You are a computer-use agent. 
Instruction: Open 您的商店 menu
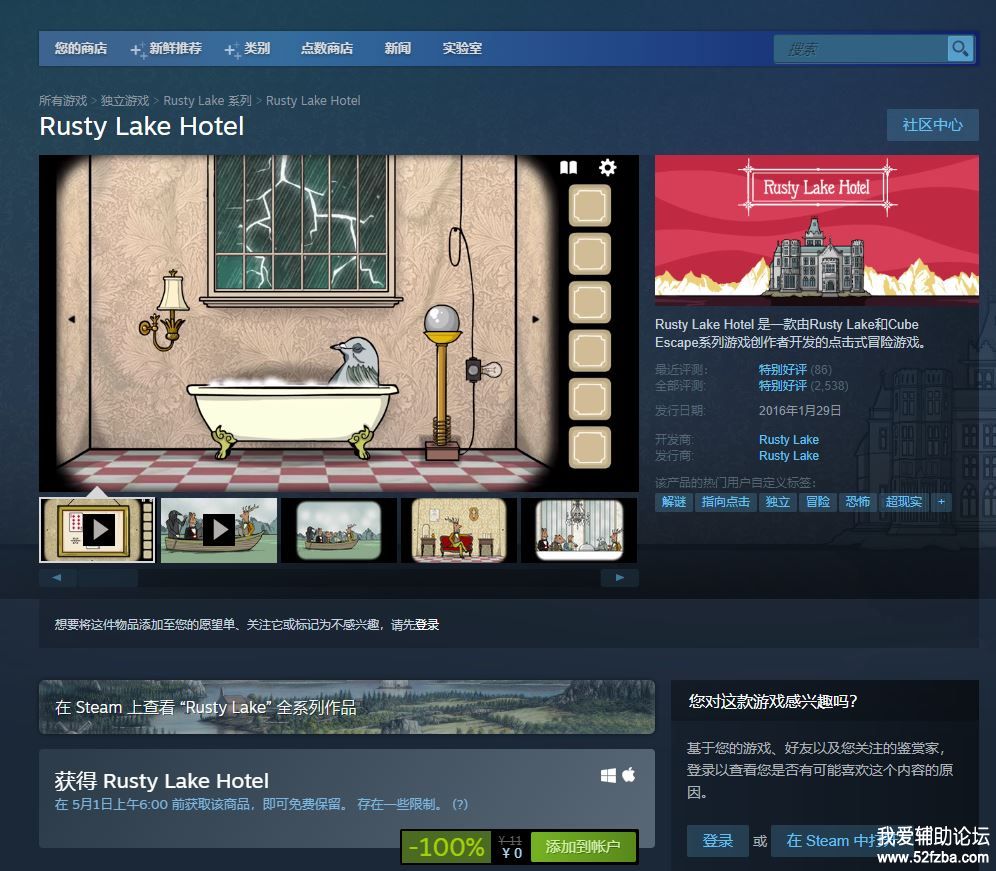(81, 48)
